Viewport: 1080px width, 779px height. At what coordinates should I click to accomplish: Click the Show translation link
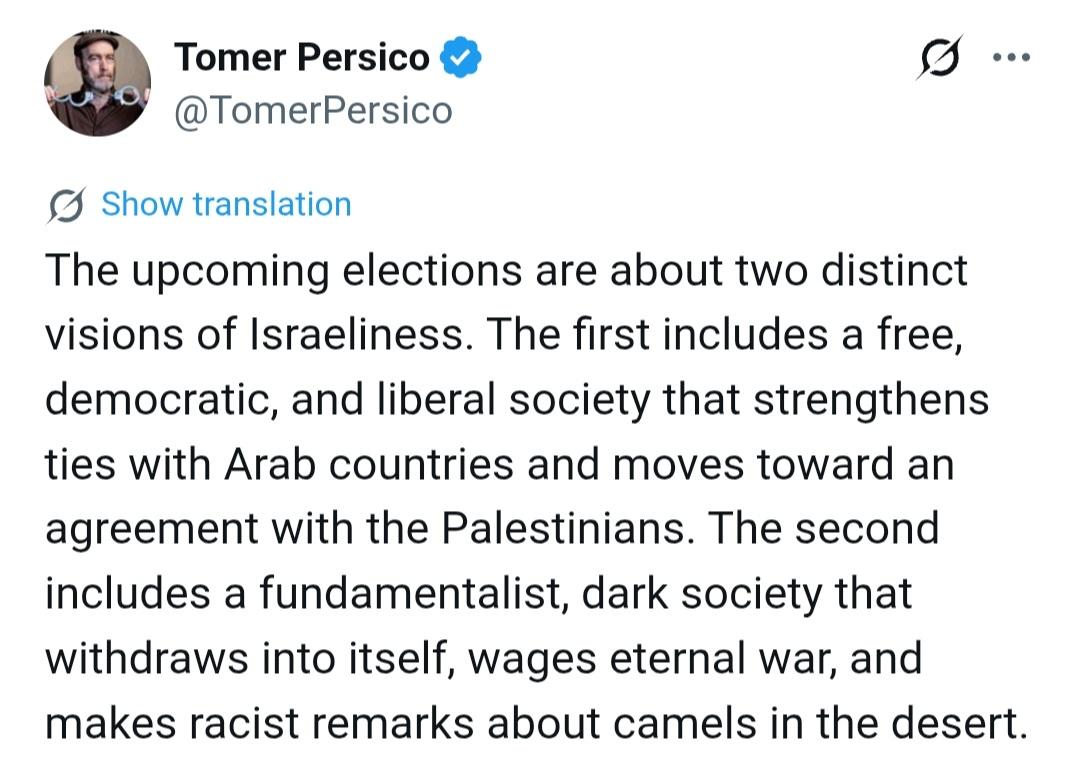226,204
